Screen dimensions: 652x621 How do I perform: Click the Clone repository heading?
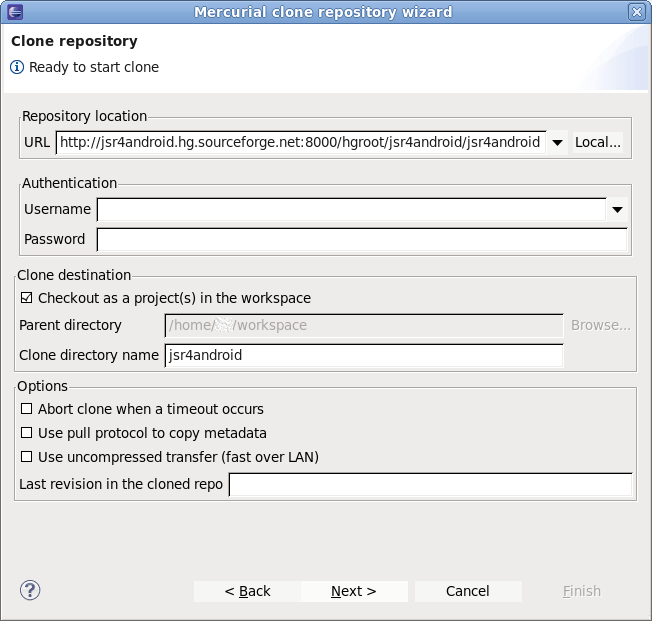coord(74,41)
